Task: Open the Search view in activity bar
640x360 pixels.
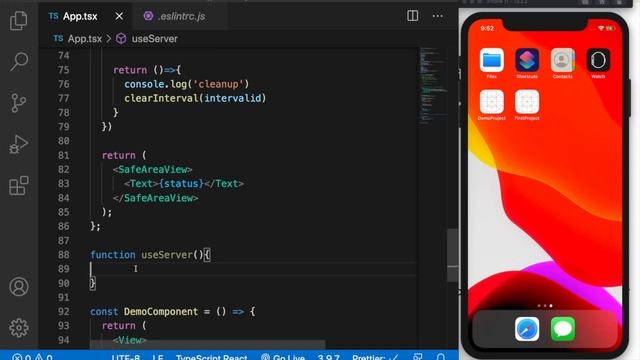Action: tap(19, 62)
